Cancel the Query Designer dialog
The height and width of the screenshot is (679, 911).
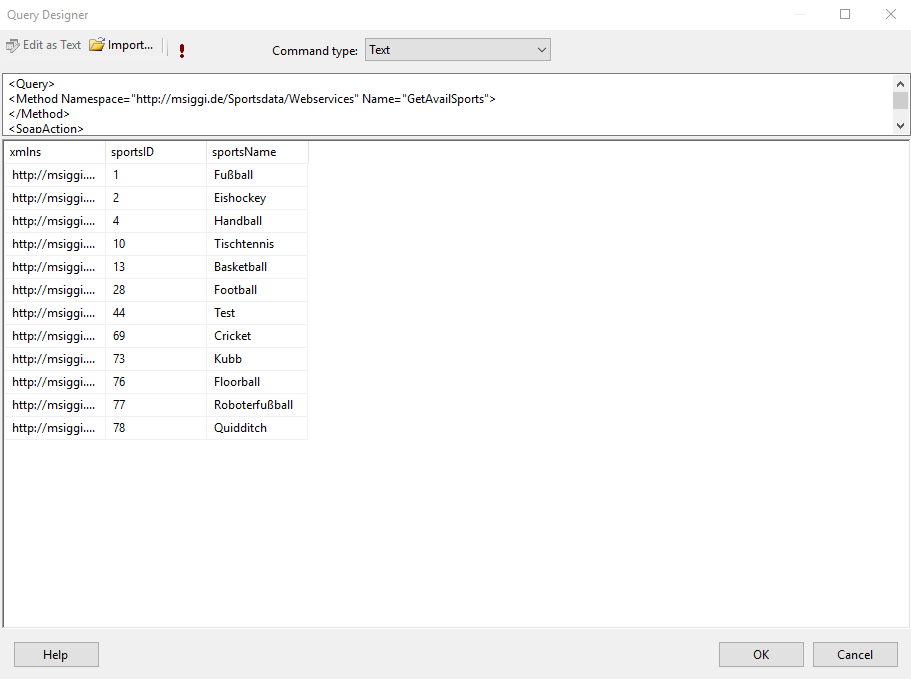[x=855, y=654]
